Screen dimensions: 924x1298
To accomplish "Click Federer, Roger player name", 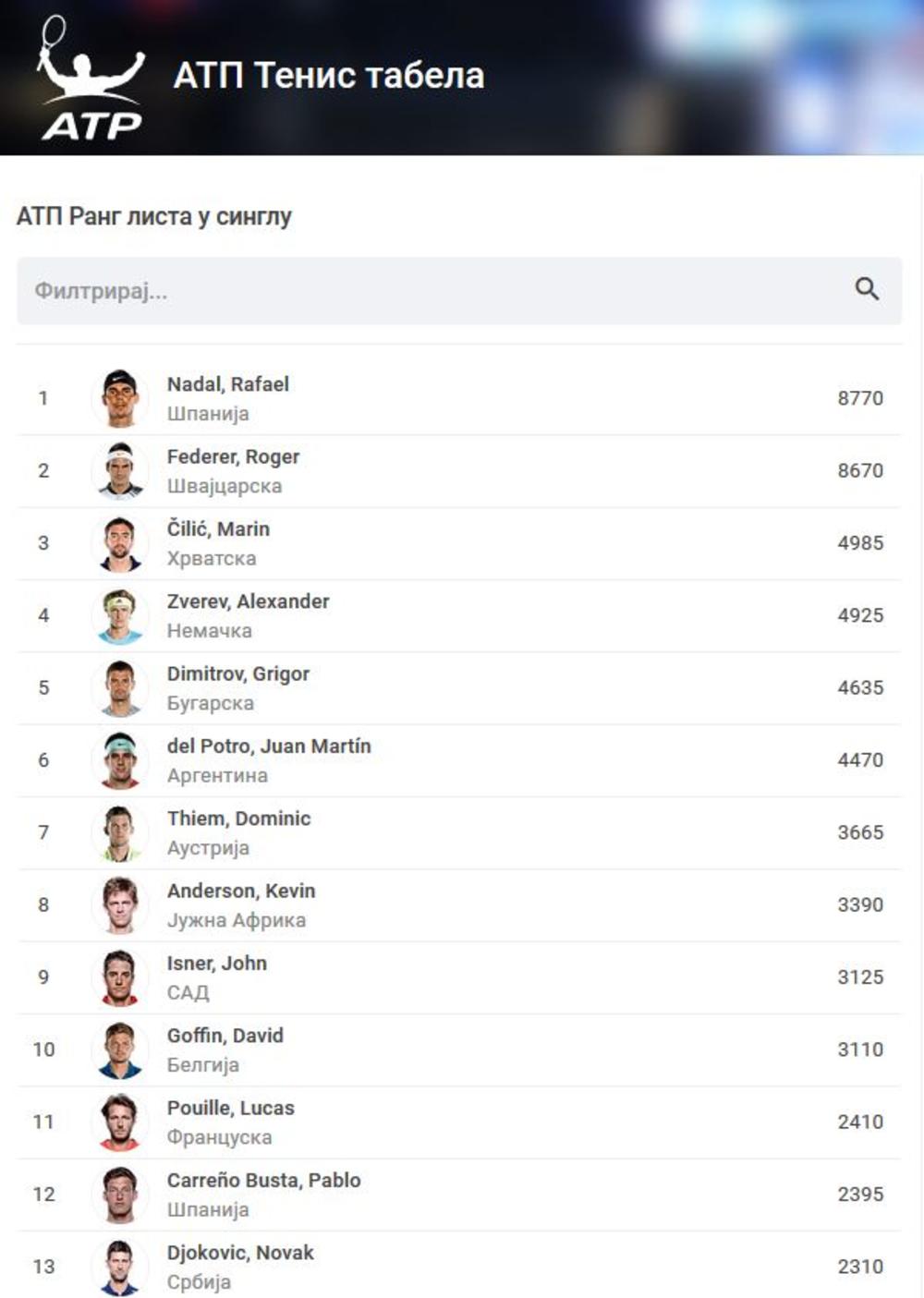I will point(233,456).
